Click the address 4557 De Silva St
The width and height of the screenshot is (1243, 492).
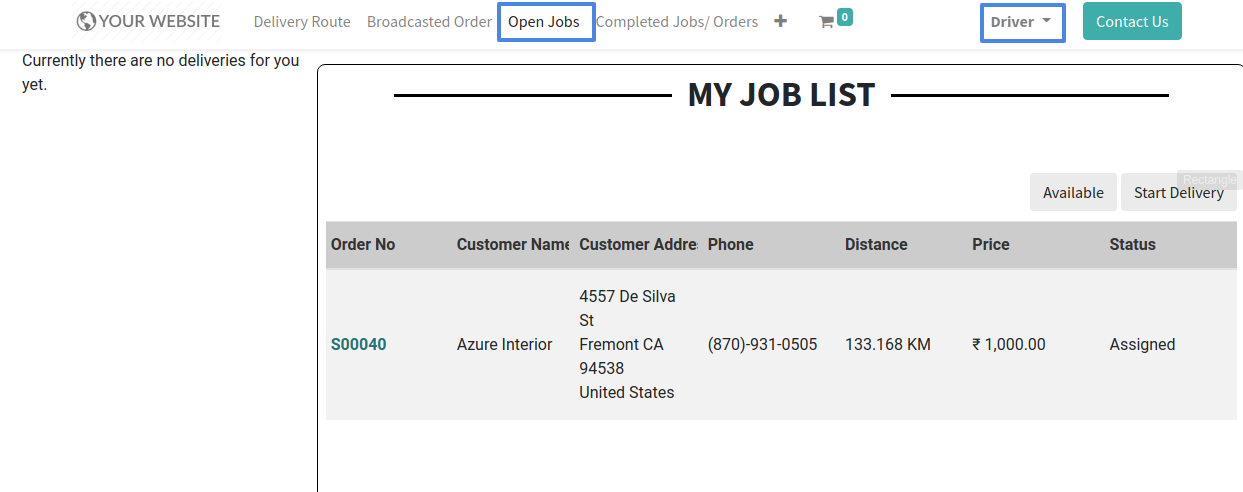pyautogui.click(x=627, y=308)
